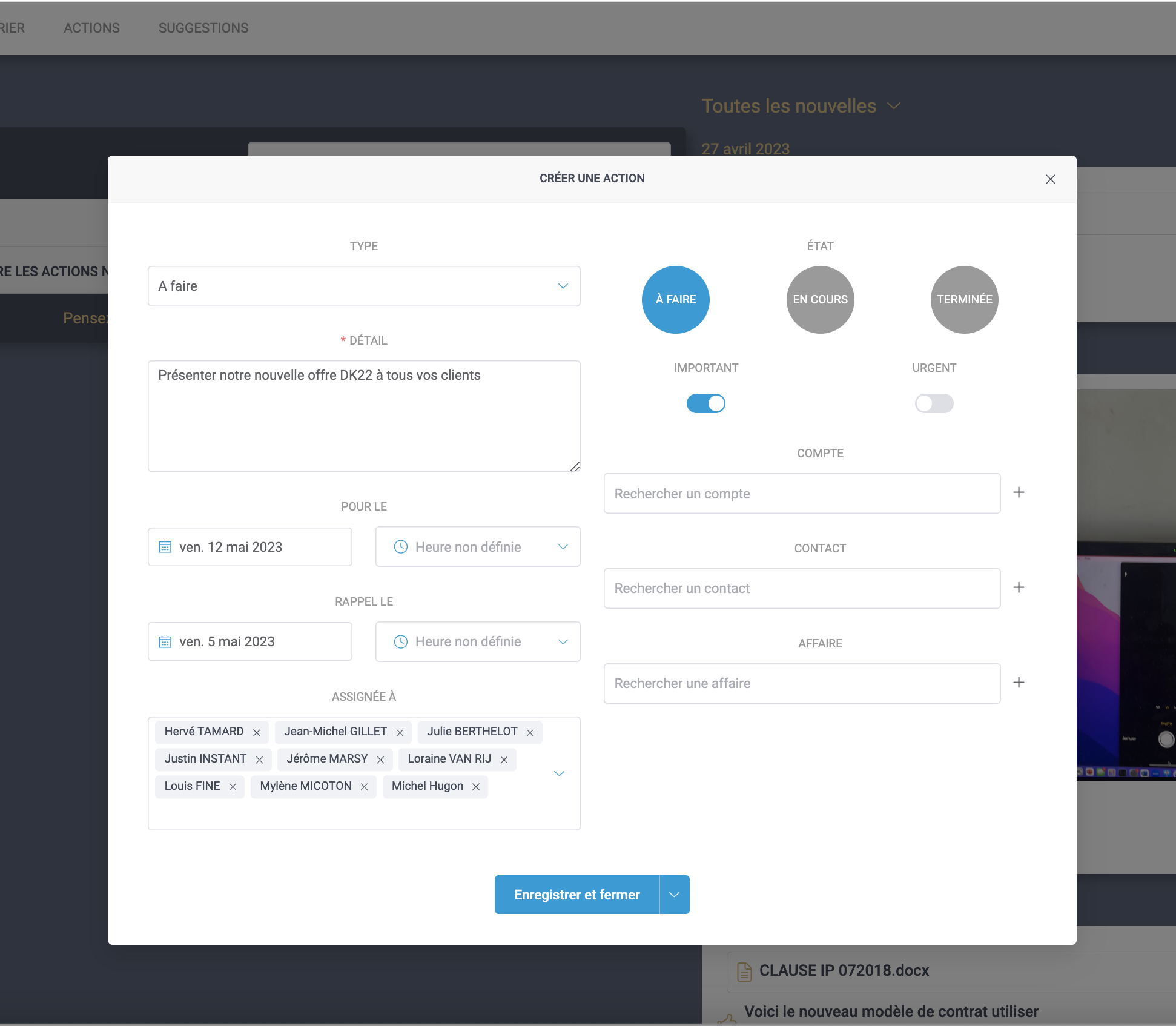Click plus icon next to Compte field
The image size is (1176, 1026).
click(1019, 492)
